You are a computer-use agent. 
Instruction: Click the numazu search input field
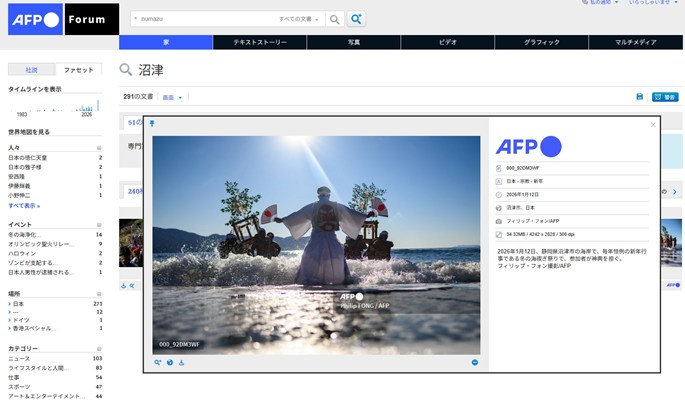tap(200, 19)
